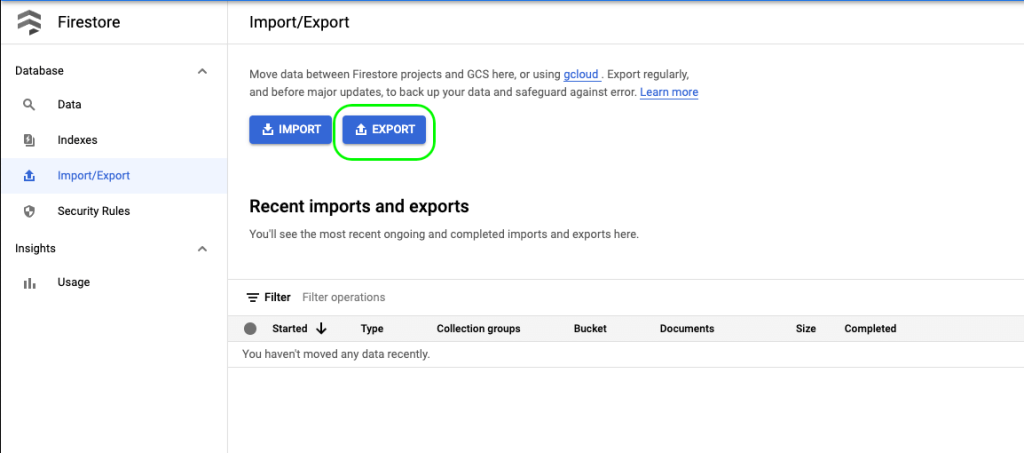Click the Import/Export upload icon in sidebar
Viewport: 1024px width, 453px height.
(29, 176)
